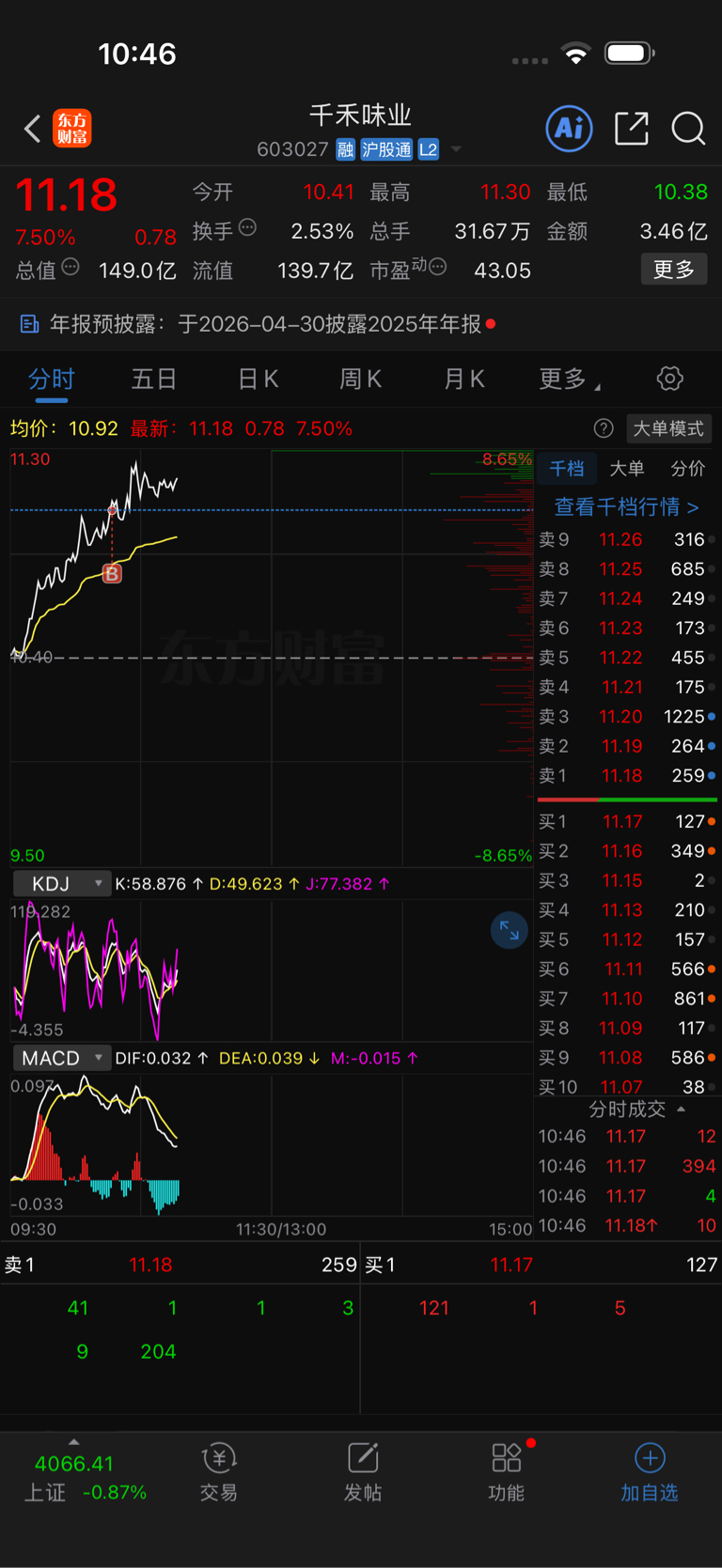Expand the 更多 chart period menu
722x1568 pixels.
(569, 380)
